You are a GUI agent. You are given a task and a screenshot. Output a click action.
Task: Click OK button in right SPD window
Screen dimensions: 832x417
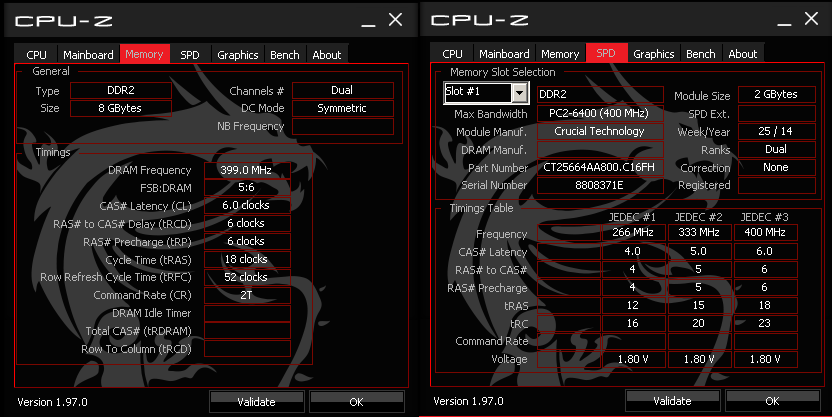(x=772, y=401)
